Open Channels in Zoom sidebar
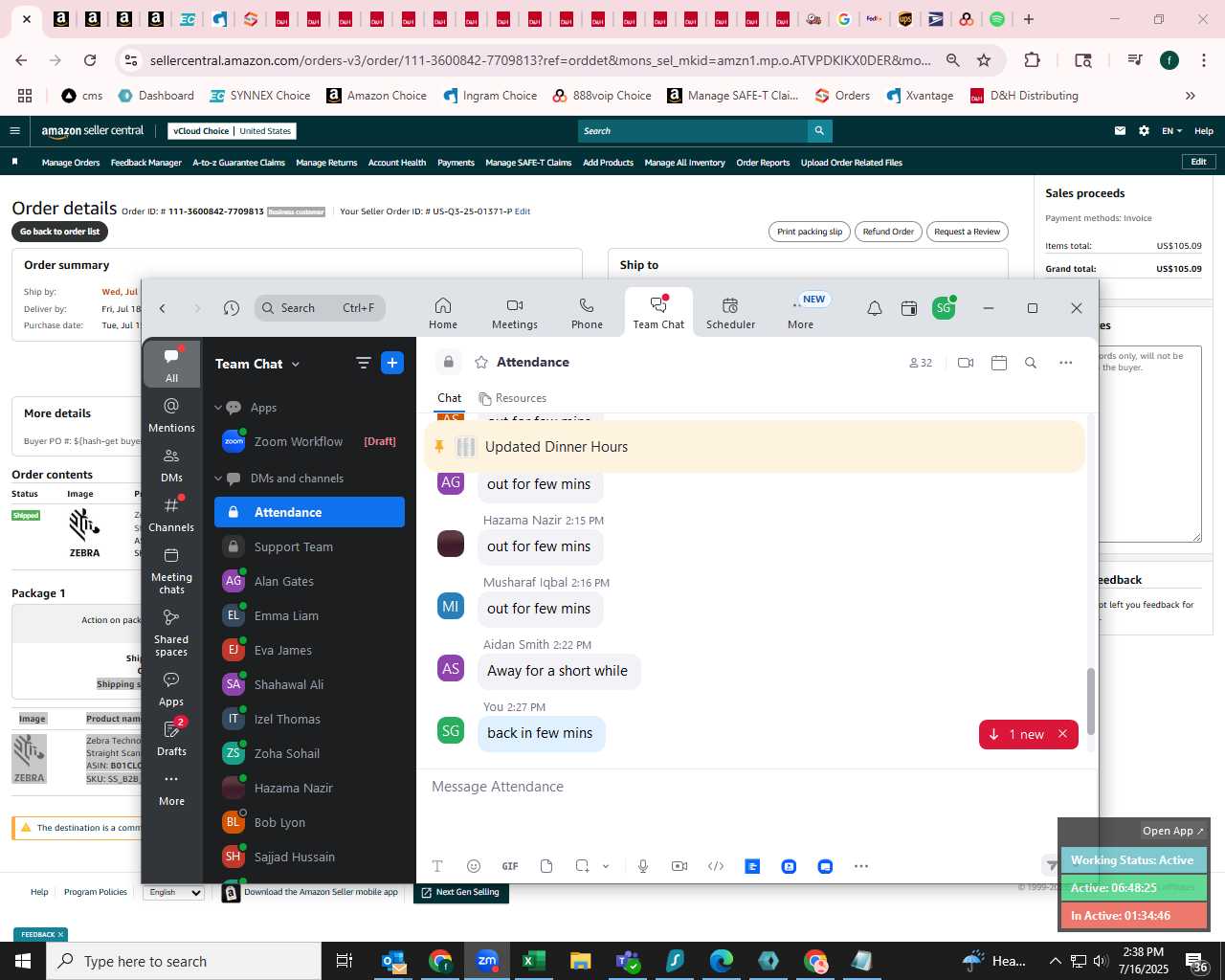 tap(171, 514)
